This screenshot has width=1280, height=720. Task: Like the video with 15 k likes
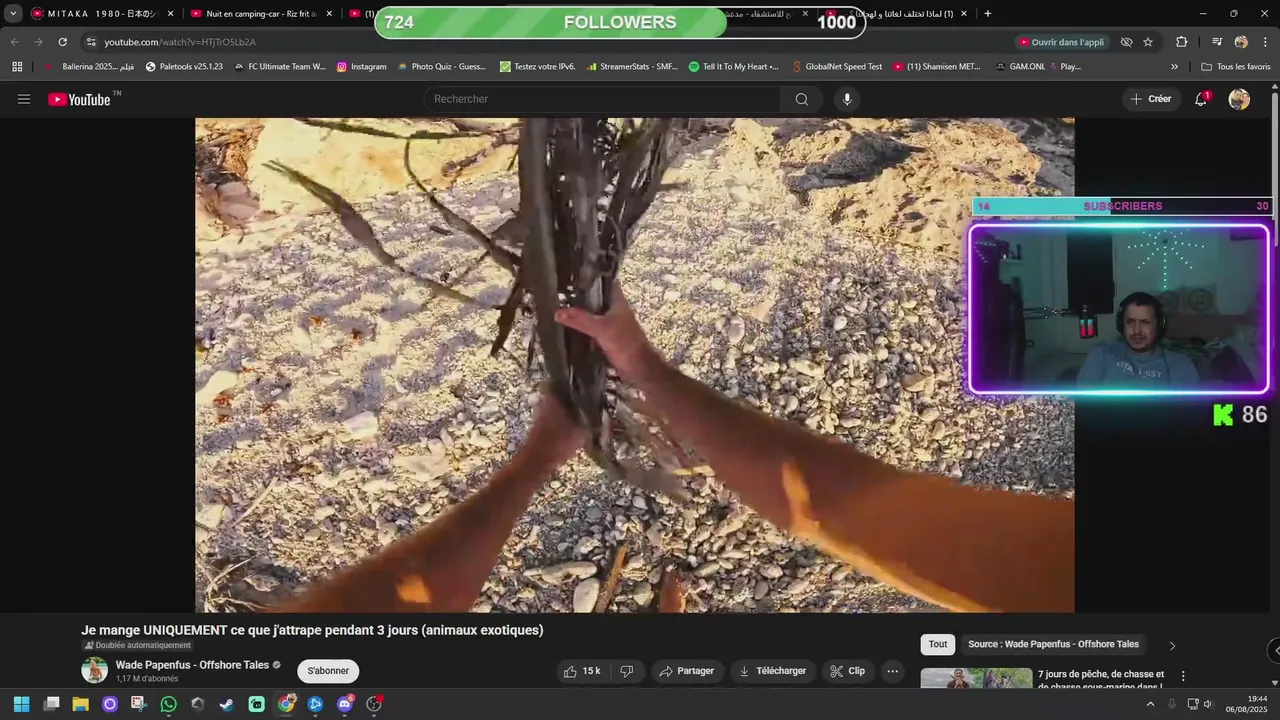point(582,671)
